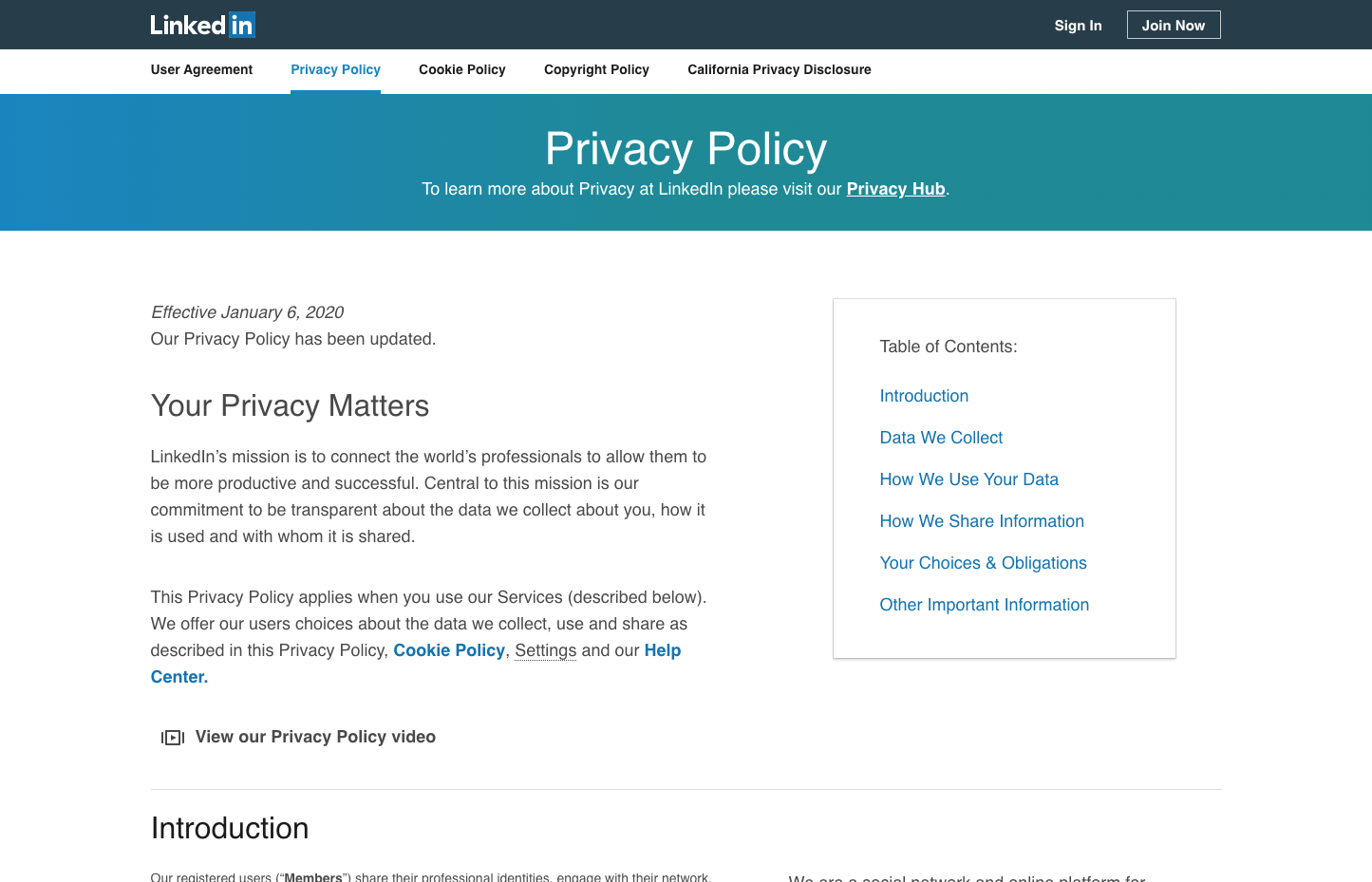
Task: Jump to Data We Collect section
Action: [941, 438]
